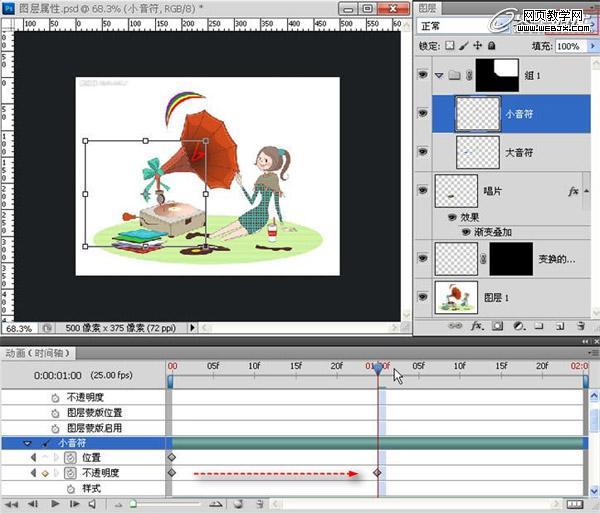The width and height of the screenshot is (600, 514).
Task: Hide the 唱片 layer eye icon
Action: [x=422, y=191]
